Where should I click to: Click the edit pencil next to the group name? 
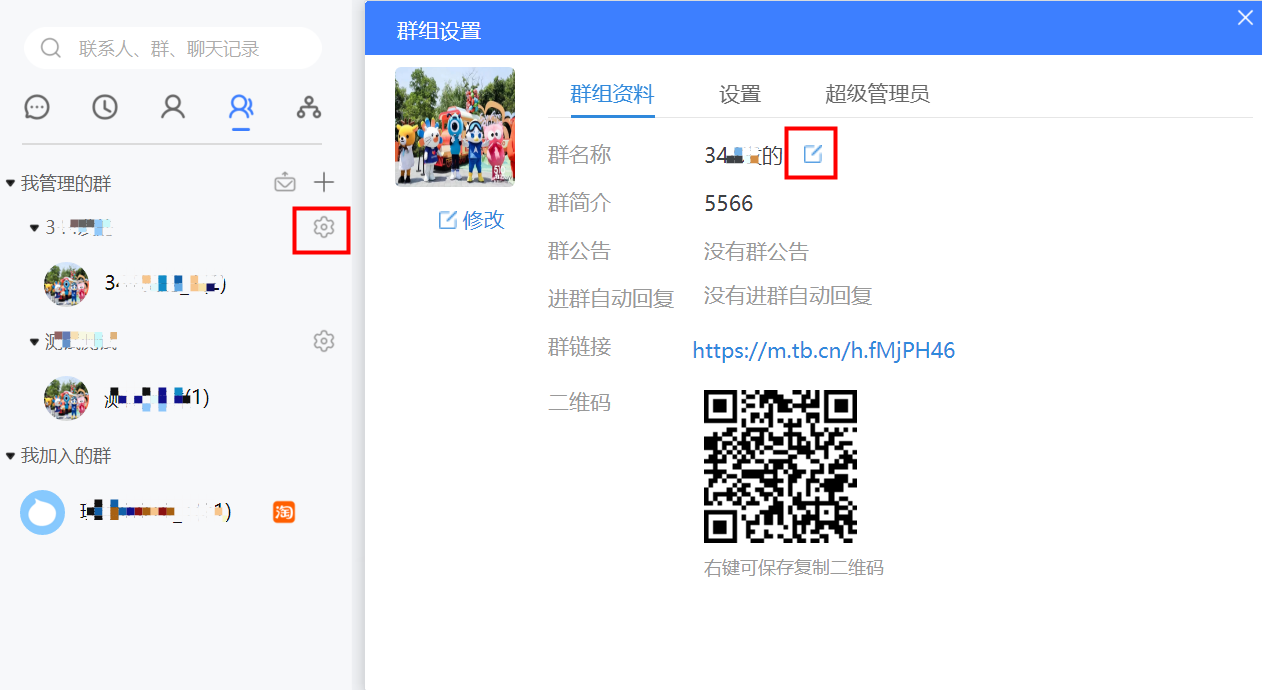coord(813,154)
